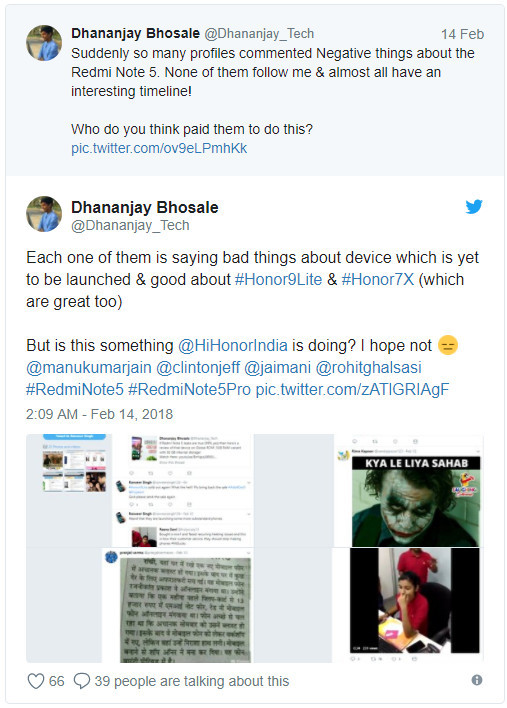Open replies via speech bubble icon

click(82, 681)
